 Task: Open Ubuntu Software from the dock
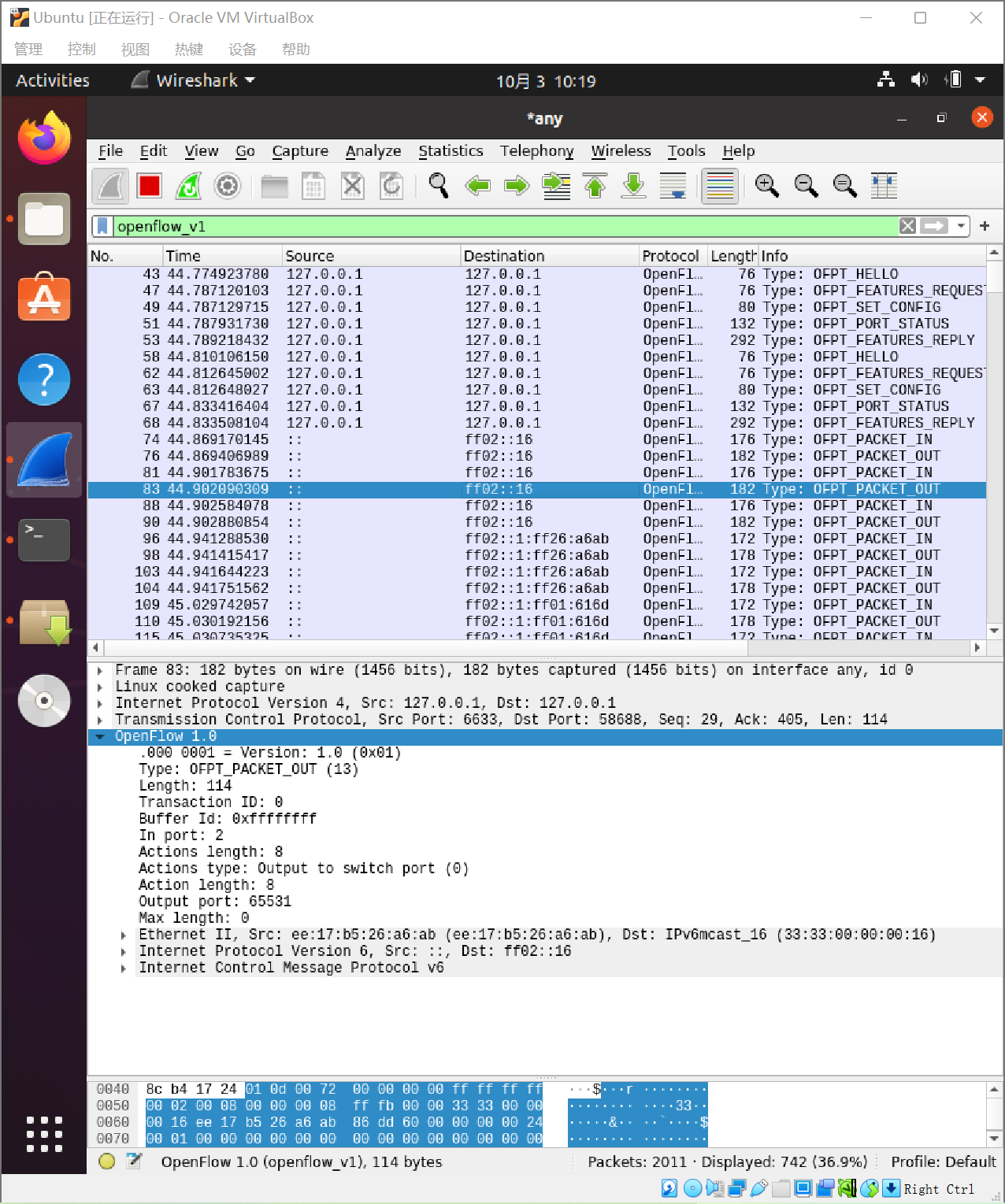tap(44, 298)
